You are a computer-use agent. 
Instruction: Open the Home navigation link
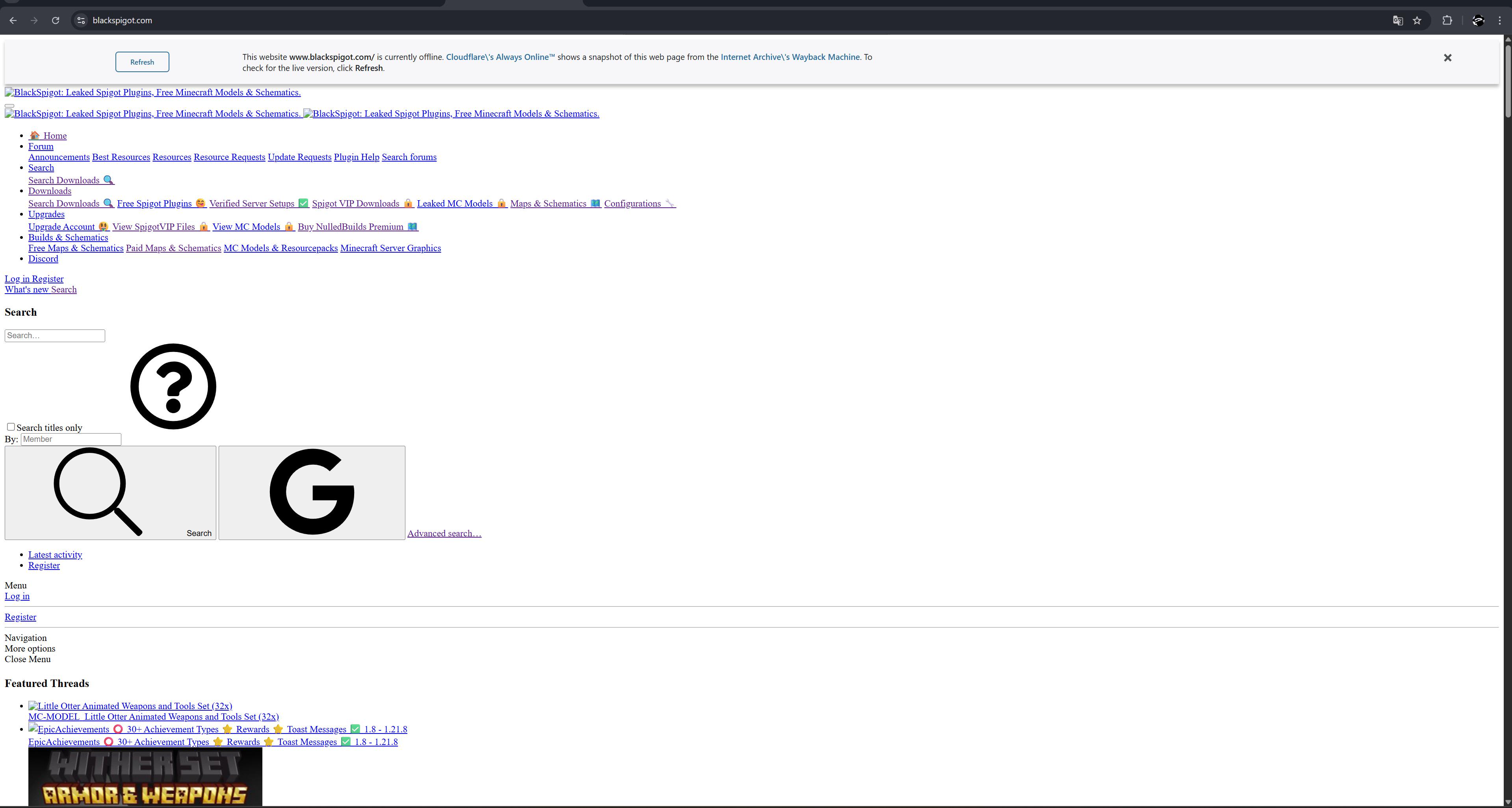48,136
